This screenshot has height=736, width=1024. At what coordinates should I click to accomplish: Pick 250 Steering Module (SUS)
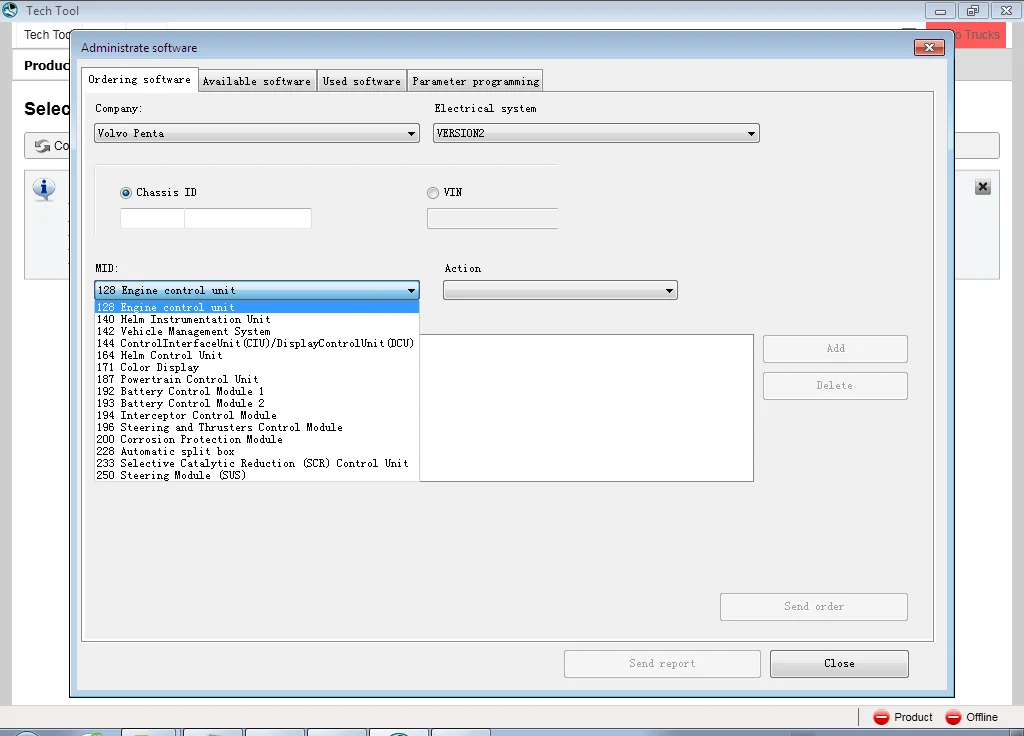[257, 475]
